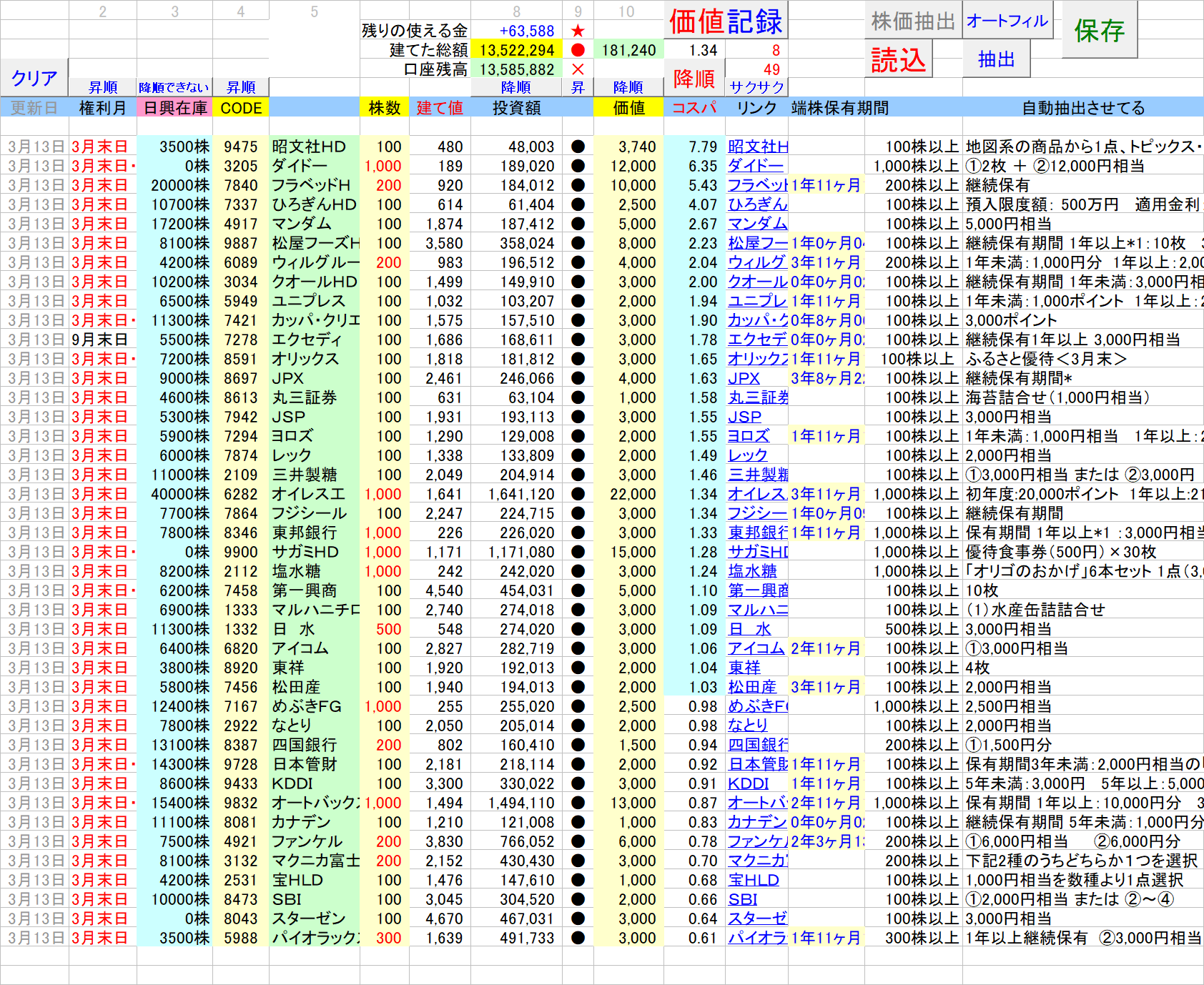Click the クリア button
This screenshot has height=985, width=1204.
(34, 78)
